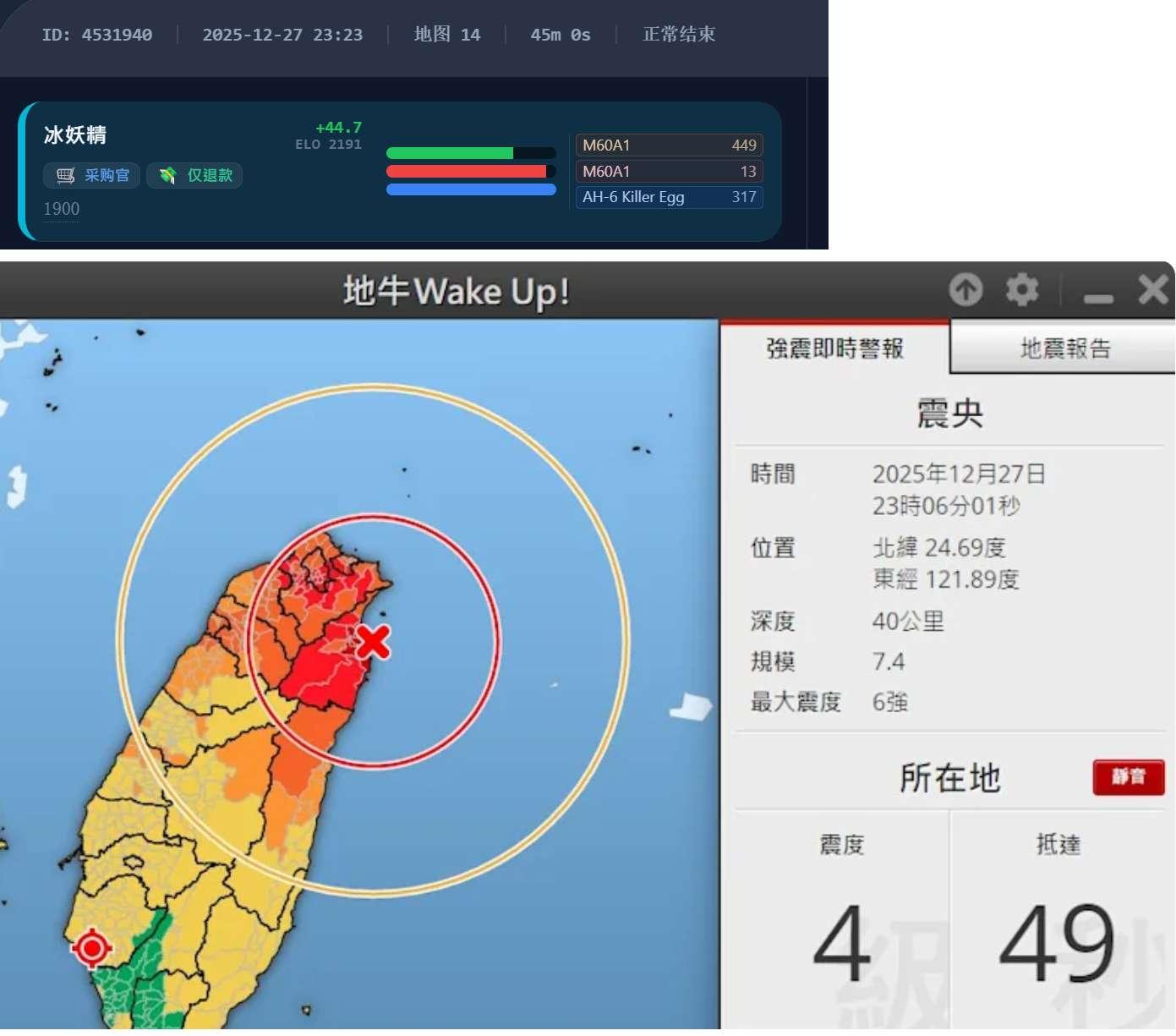The width and height of the screenshot is (1176, 1036).
Task: Click the 采购官 shopping cart badge icon
Action: [x=64, y=175]
